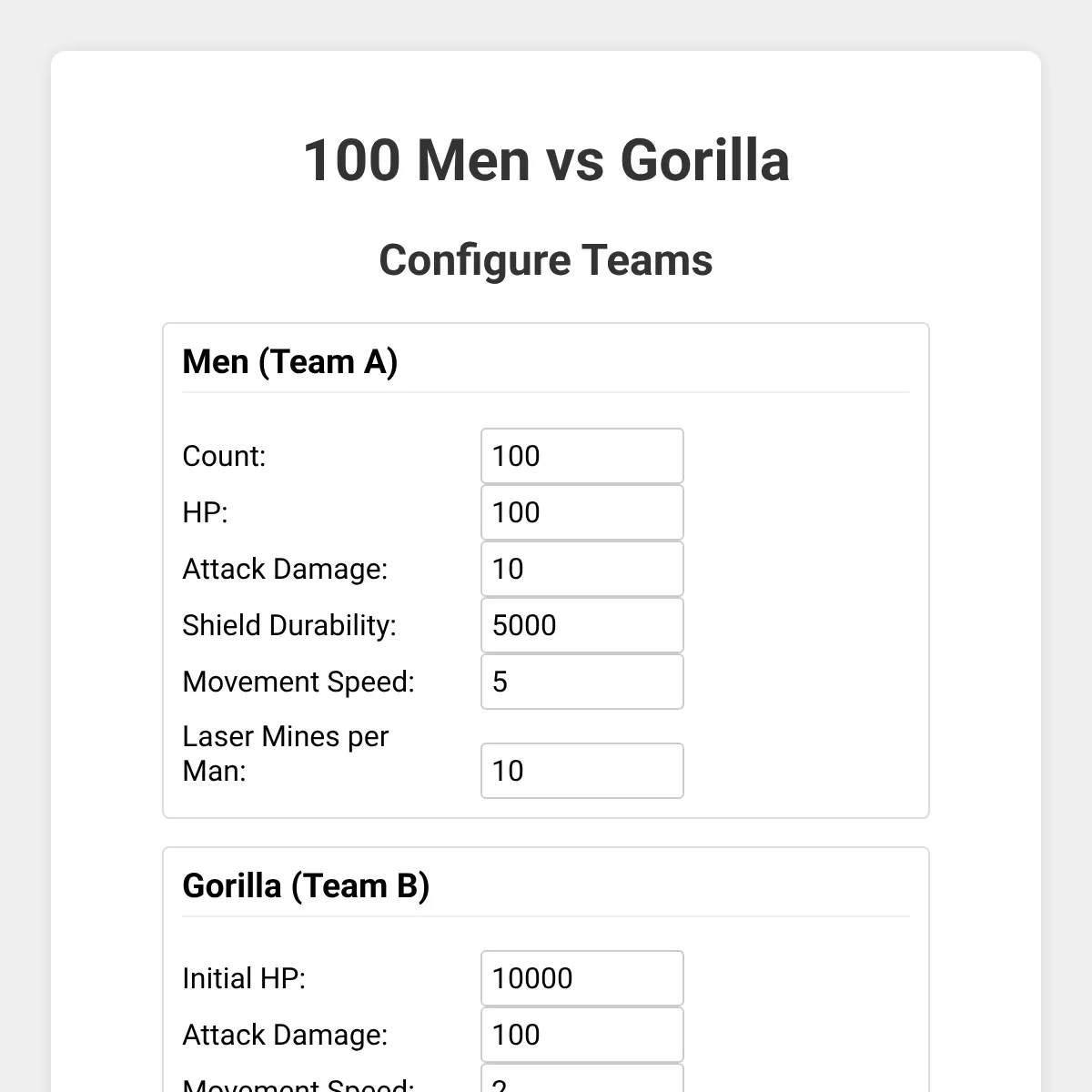
Task: Click the 'Configure Teams' heading
Action: coord(546,260)
